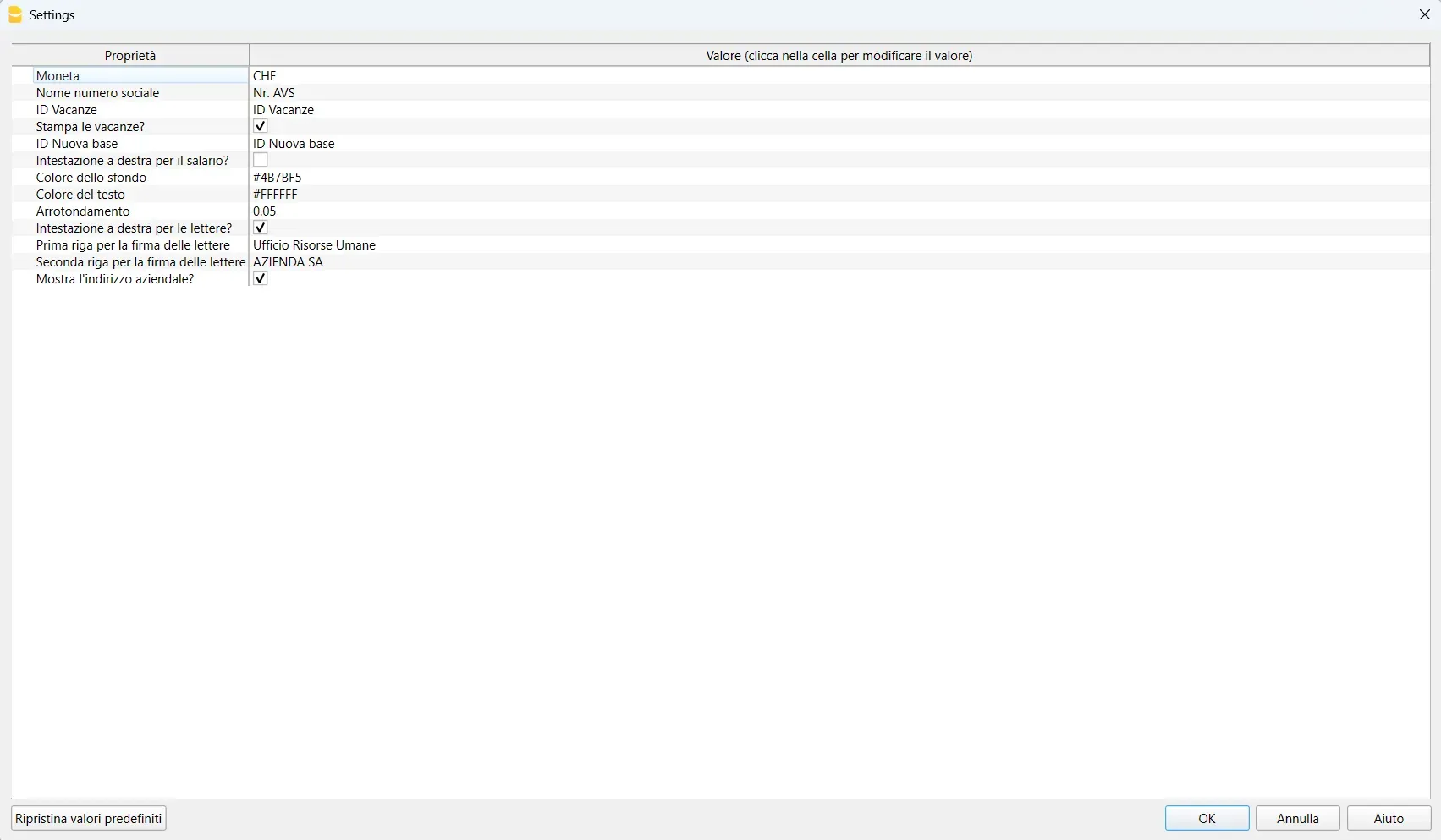Edit the Moneta value CHF
Screen dimensions: 1441x840
click(265, 76)
